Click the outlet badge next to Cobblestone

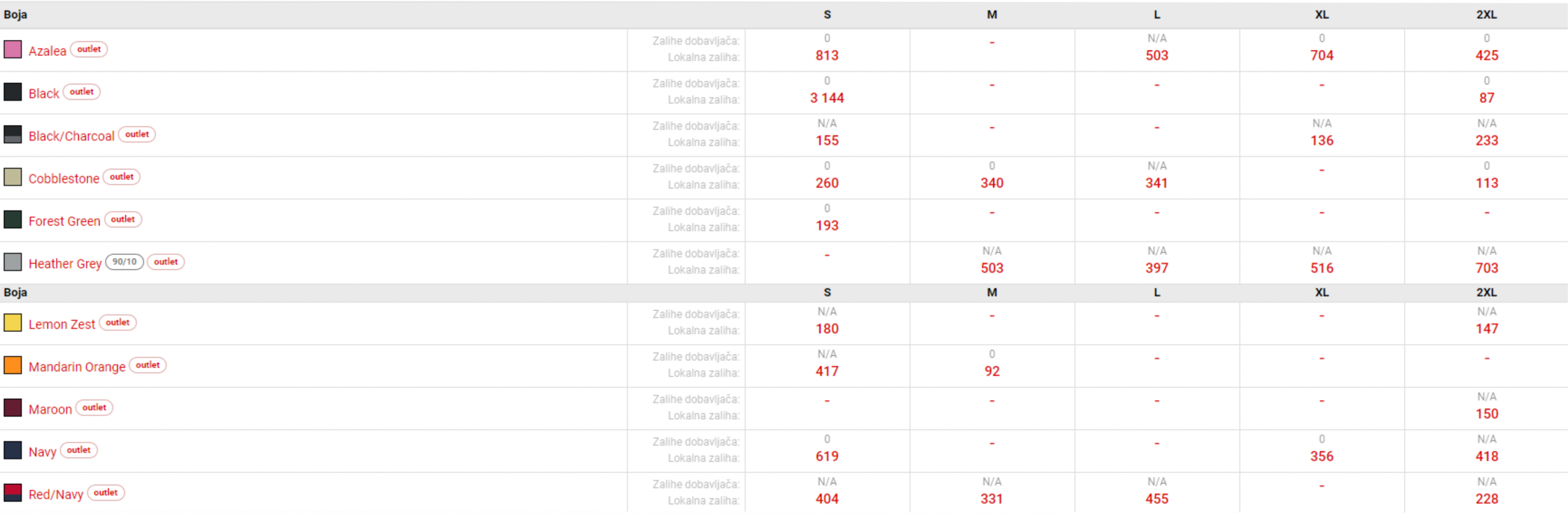[x=122, y=177]
